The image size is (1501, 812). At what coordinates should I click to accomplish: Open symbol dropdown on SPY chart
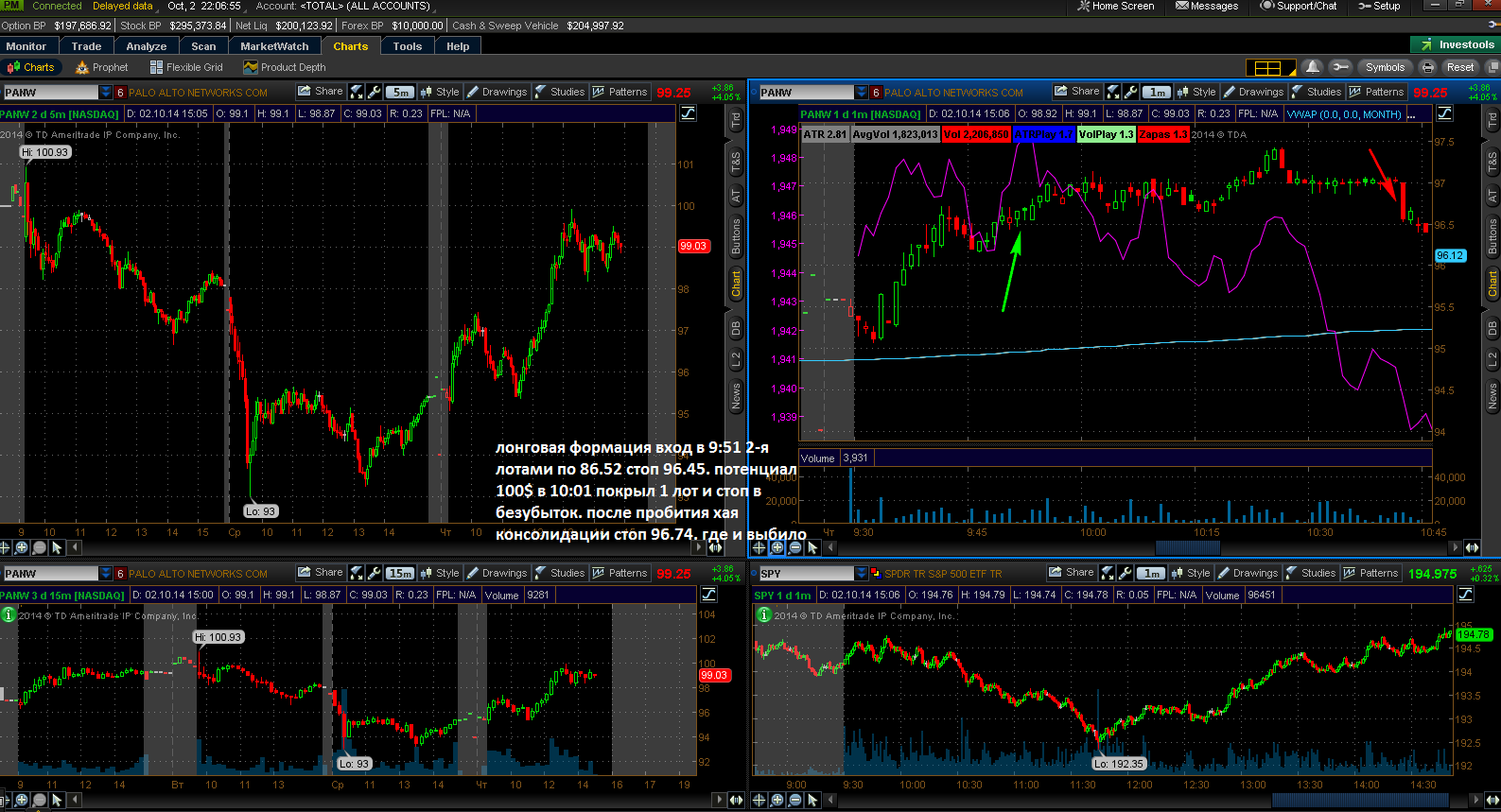click(x=862, y=573)
